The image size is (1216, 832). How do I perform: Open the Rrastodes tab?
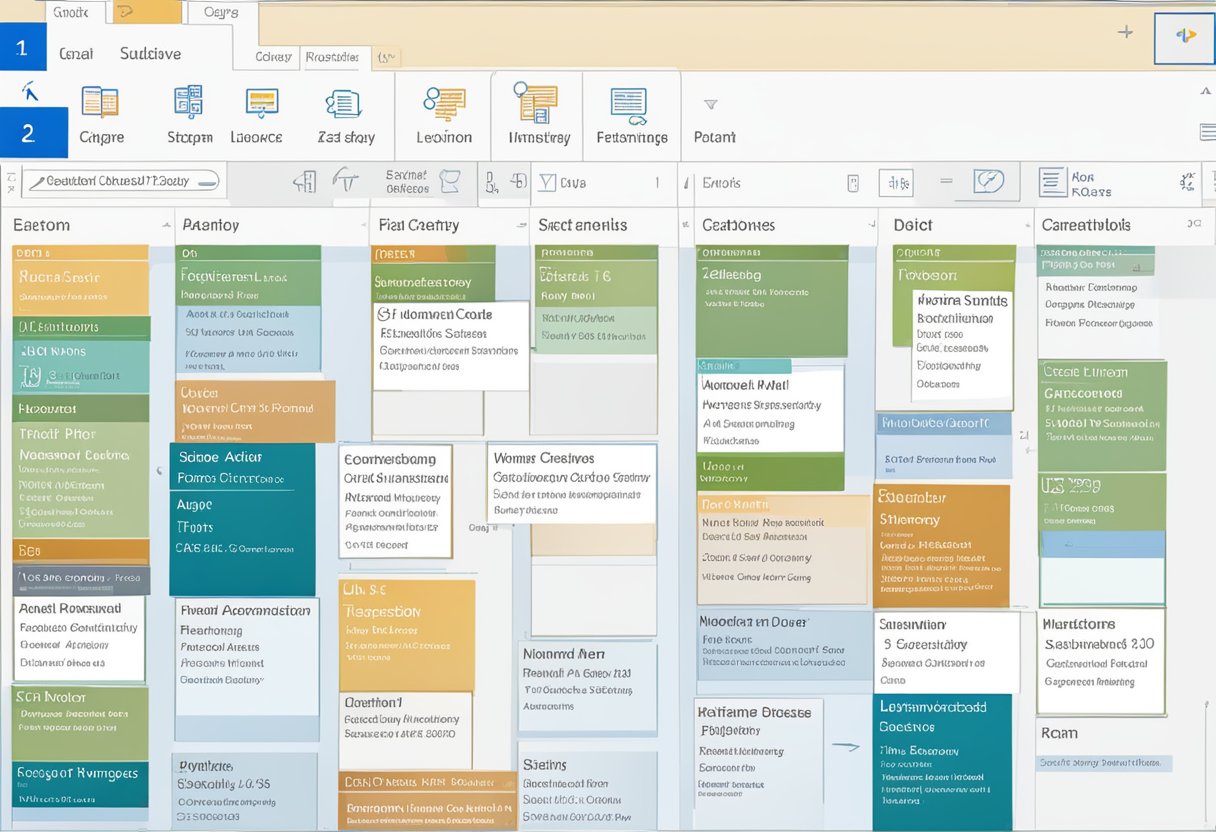[x=334, y=58]
